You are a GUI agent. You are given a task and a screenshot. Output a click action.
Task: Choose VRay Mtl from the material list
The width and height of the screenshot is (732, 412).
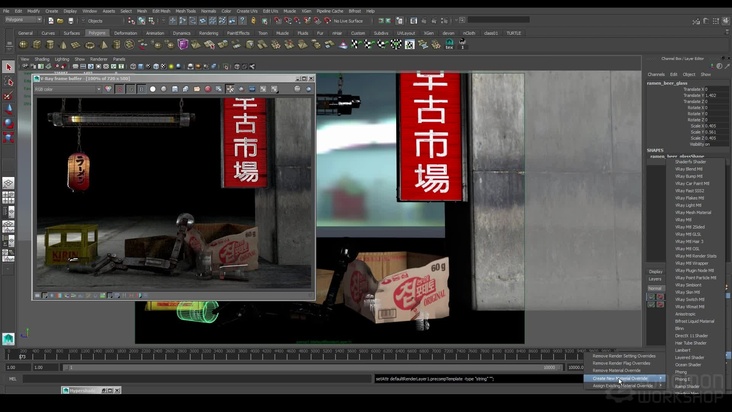(683, 220)
